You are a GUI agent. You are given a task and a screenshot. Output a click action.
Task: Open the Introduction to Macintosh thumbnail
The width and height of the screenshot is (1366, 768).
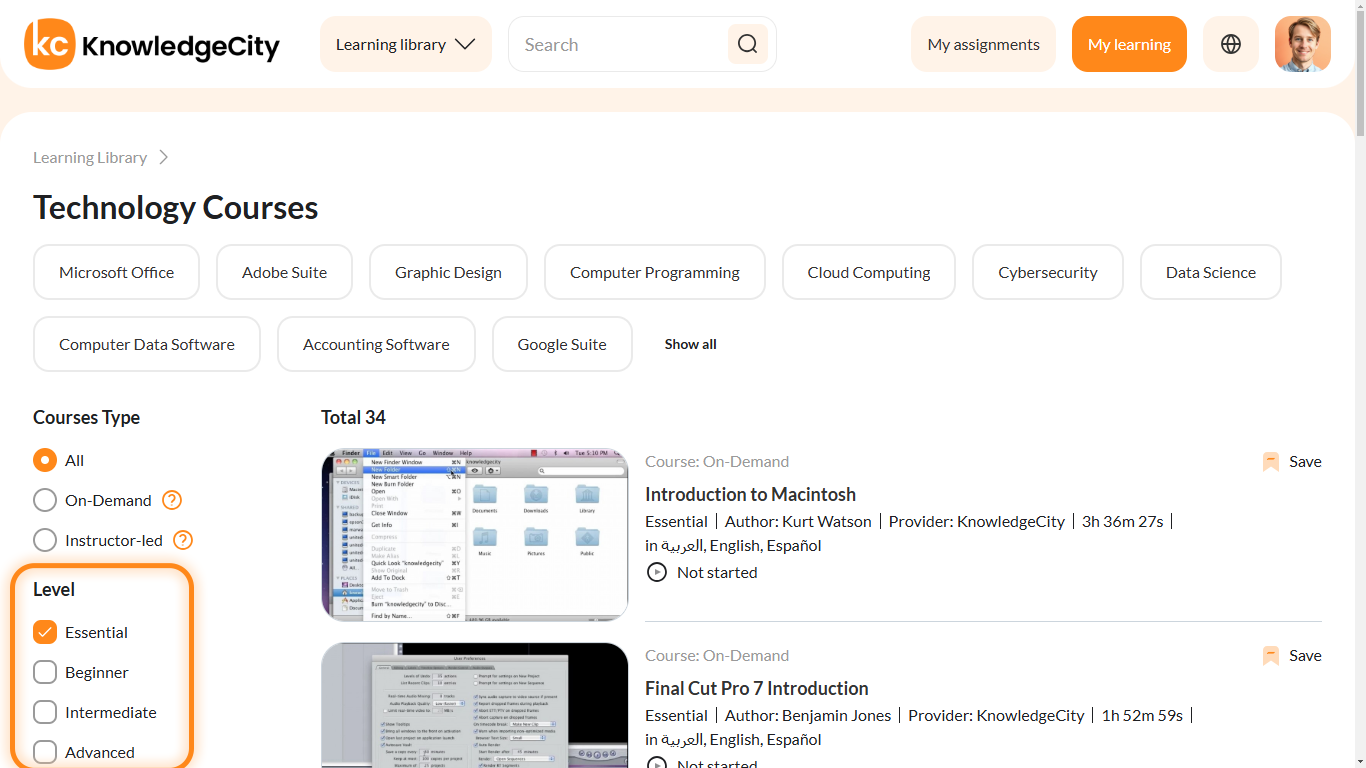pyautogui.click(x=475, y=535)
